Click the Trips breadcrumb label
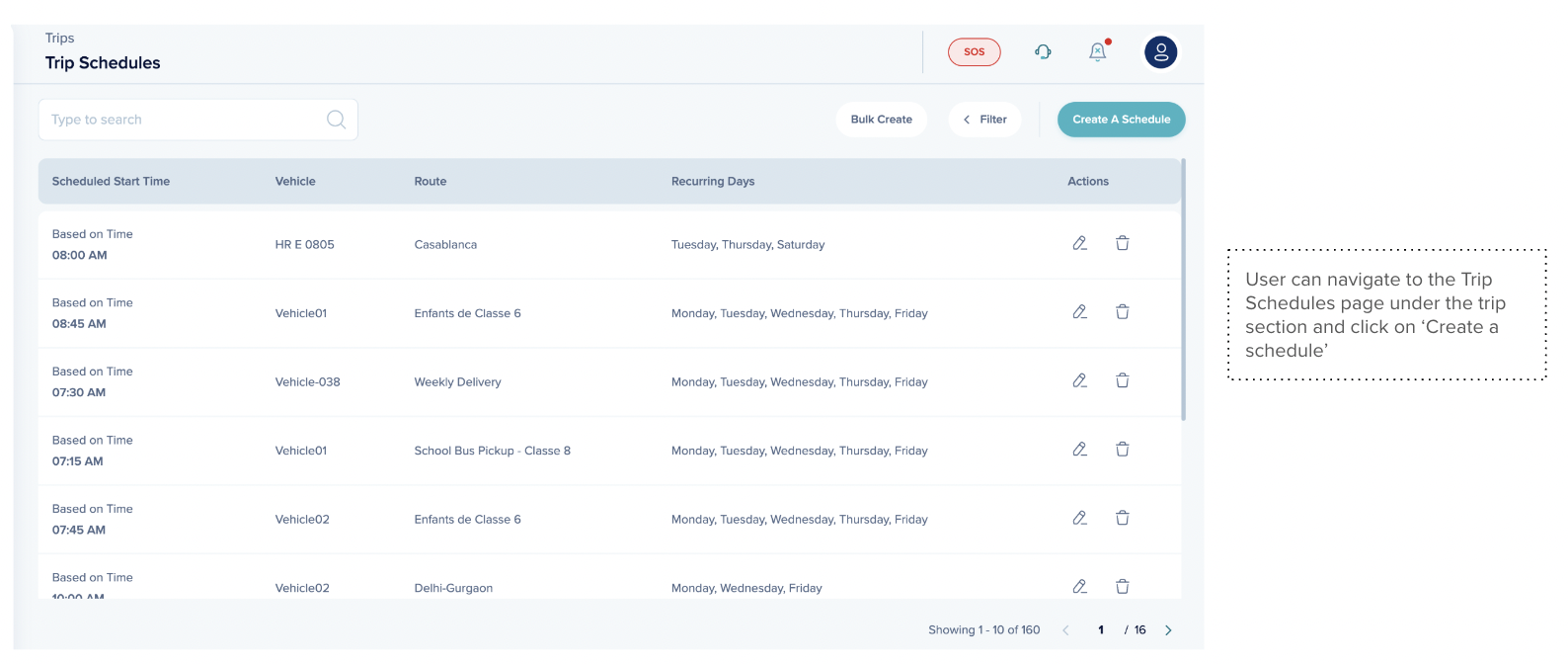This screenshot has width=1568, height=664. coord(59,38)
